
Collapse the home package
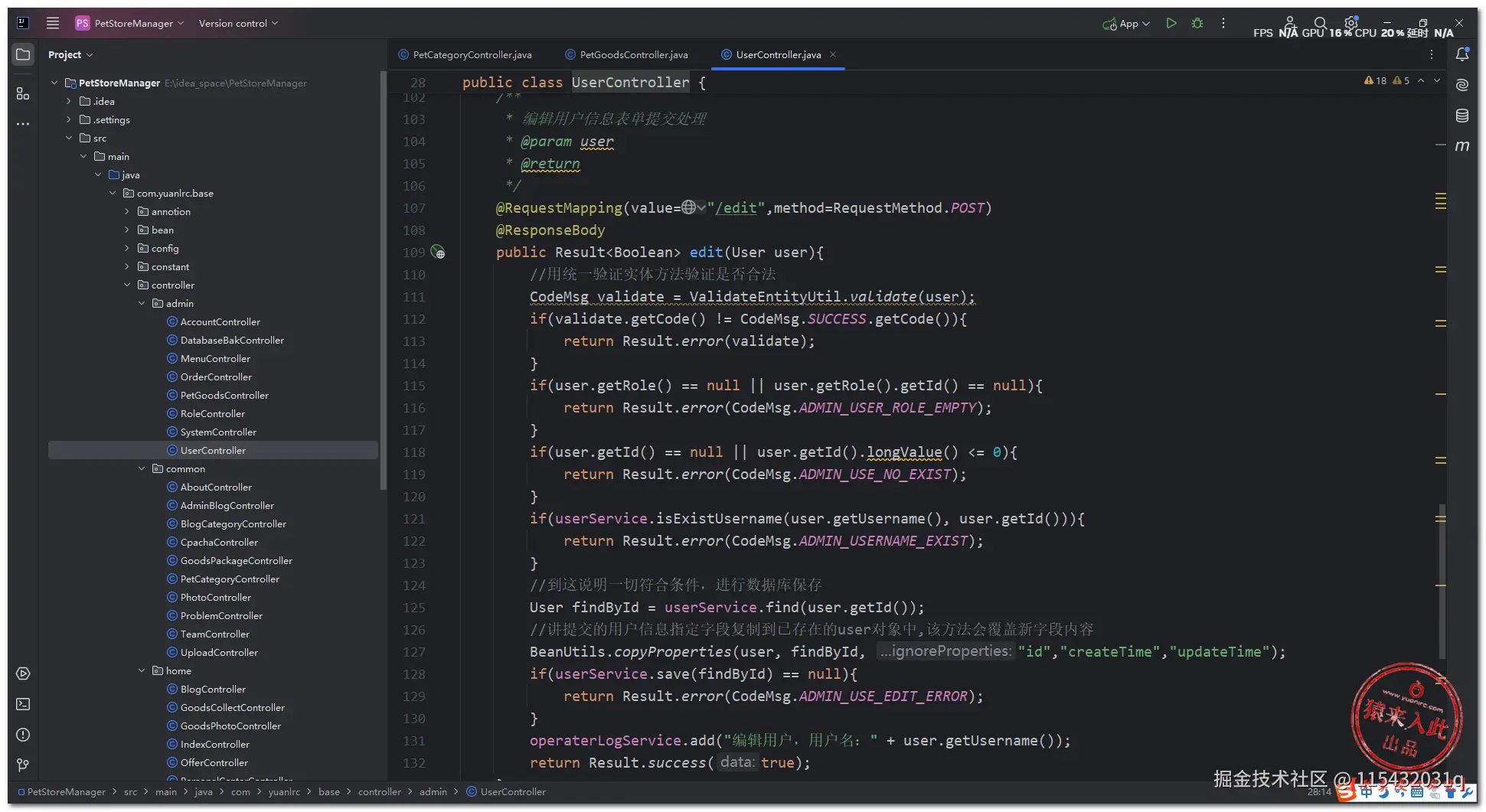click(x=142, y=670)
